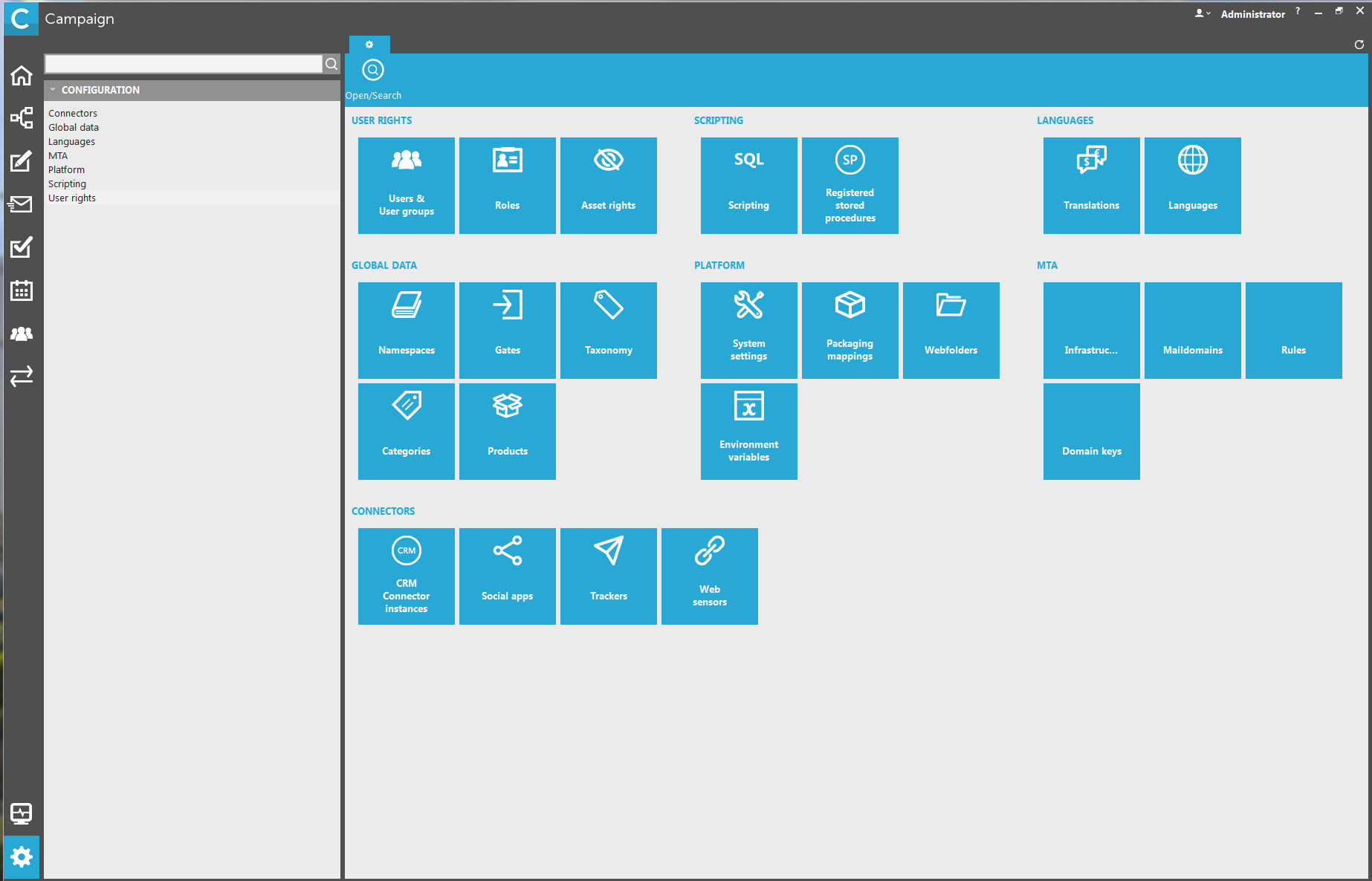This screenshot has width=1372, height=881.
Task: Open the System settings tile
Action: point(748,331)
